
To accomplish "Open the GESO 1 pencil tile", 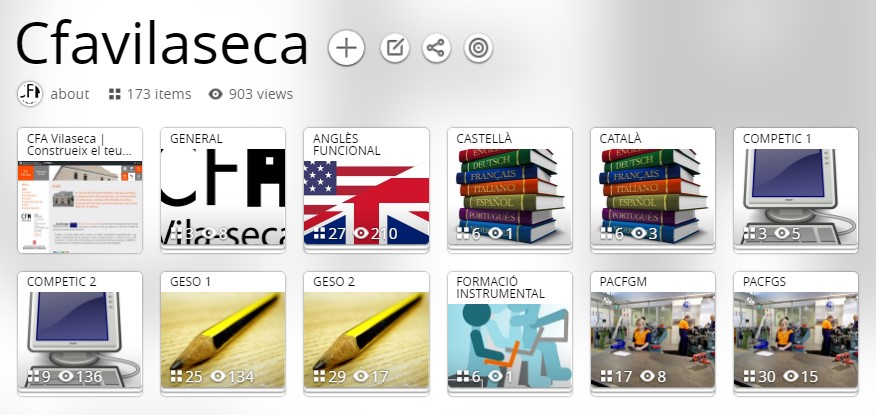I will (223, 333).
